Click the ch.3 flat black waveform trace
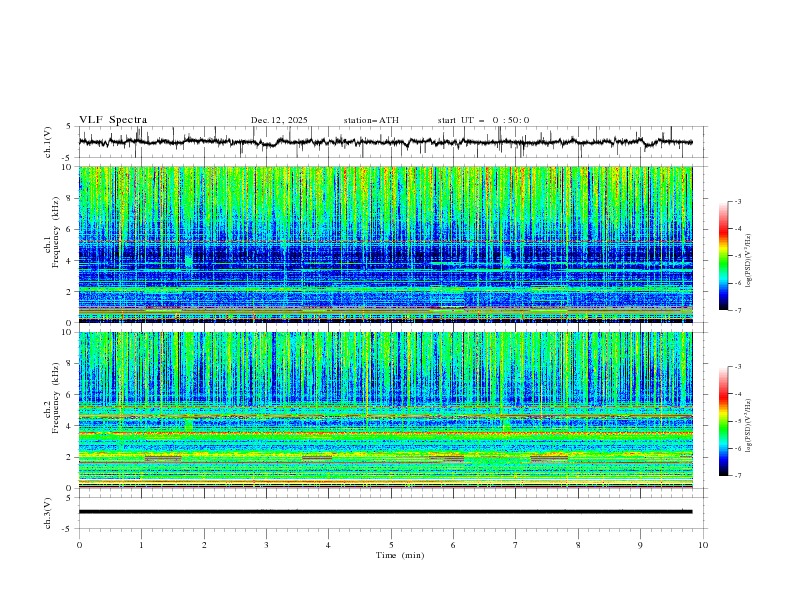 point(385,512)
